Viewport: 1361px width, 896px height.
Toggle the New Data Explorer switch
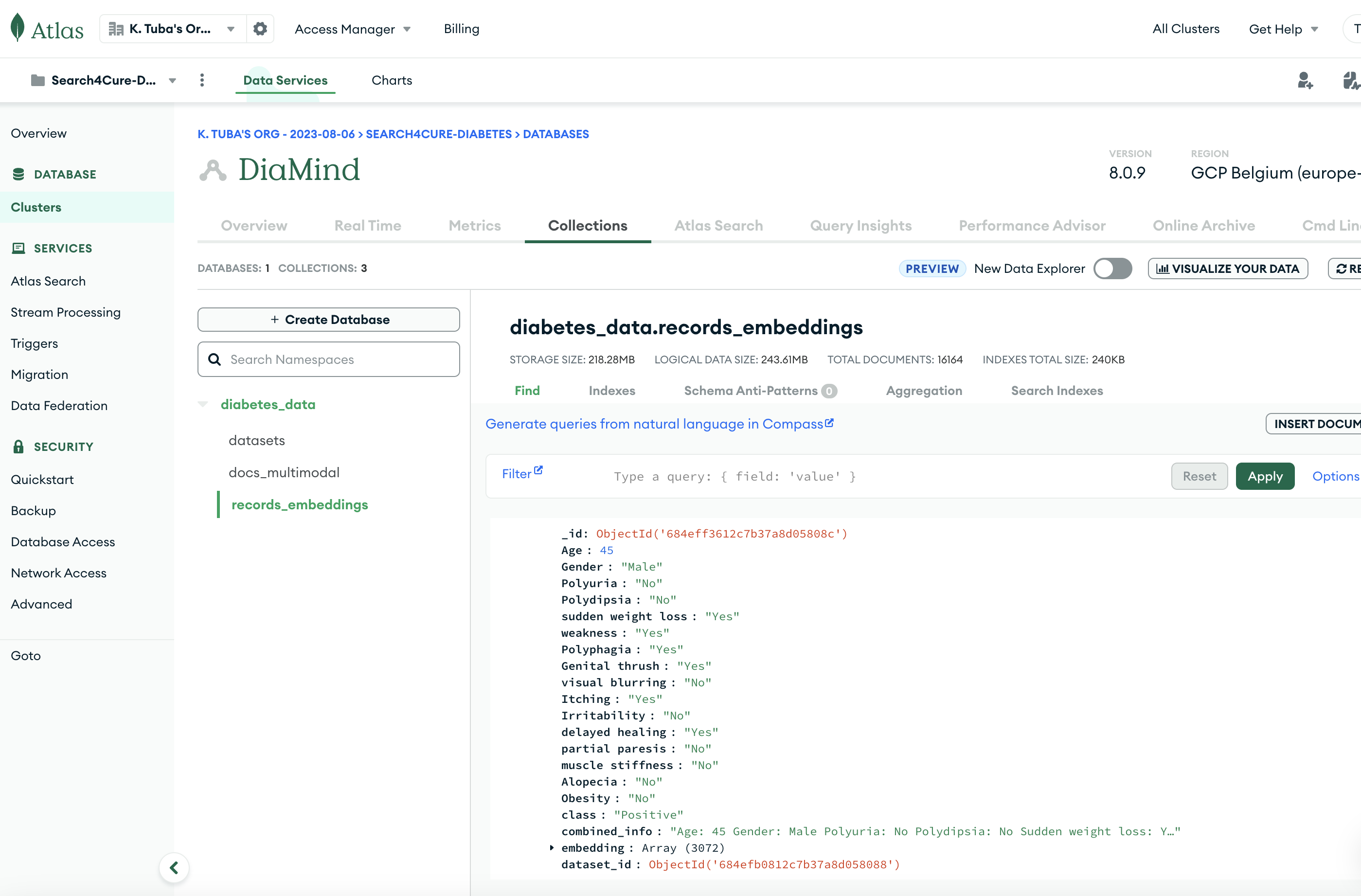point(1112,268)
